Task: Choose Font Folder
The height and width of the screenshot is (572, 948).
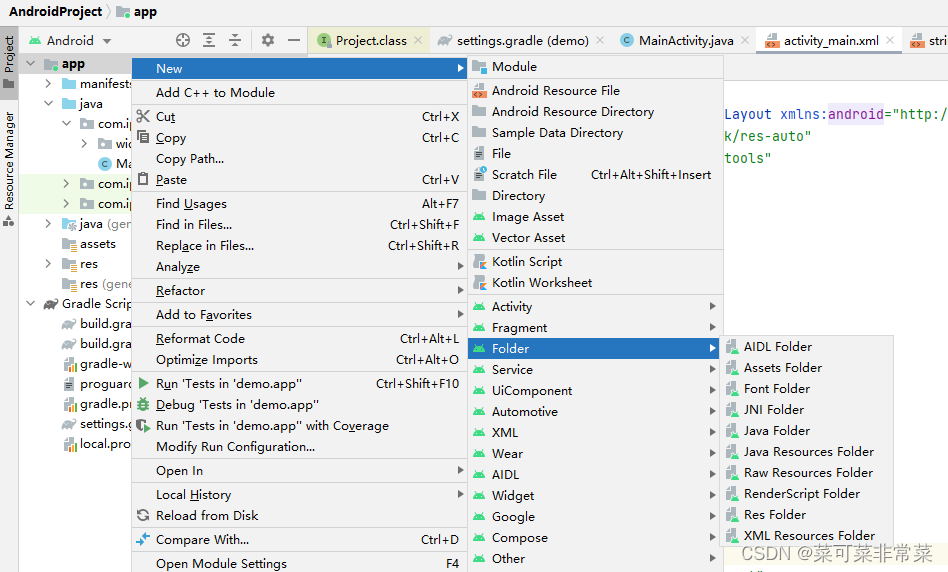Action: coord(808,389)
